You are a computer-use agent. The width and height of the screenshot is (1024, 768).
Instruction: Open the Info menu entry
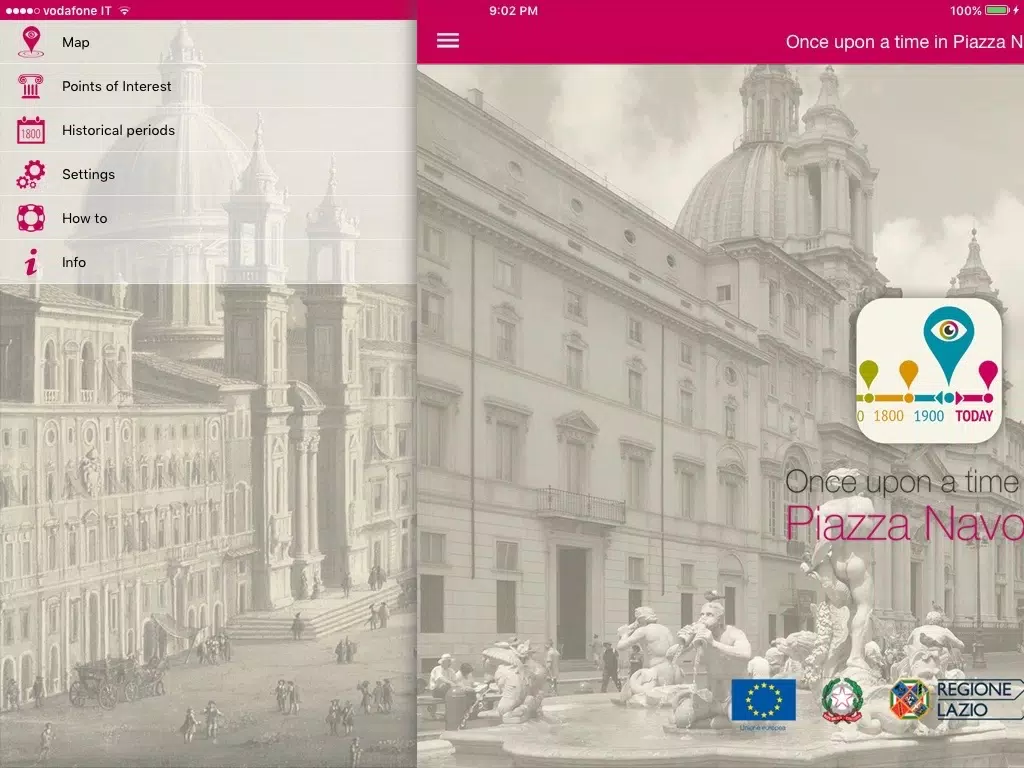208,262
